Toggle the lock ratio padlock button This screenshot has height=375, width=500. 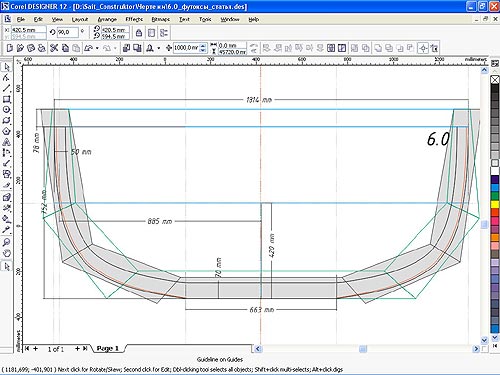click(x=139, y=33)
